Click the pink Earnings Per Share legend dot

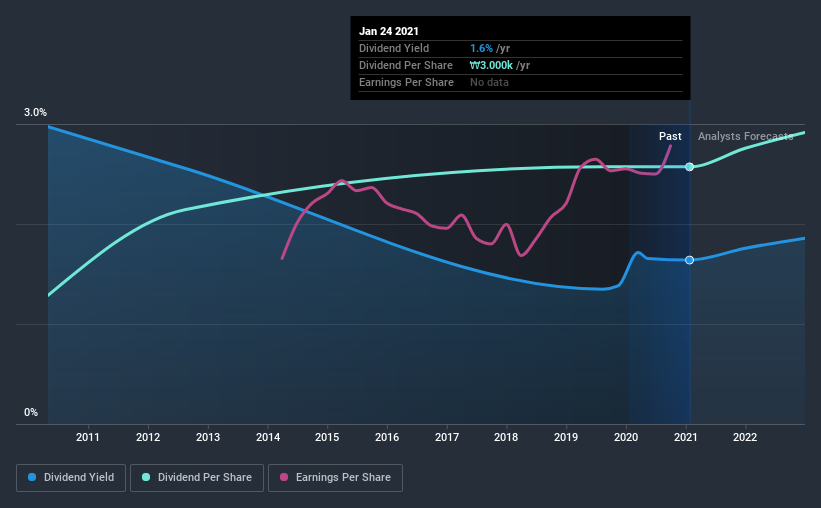(284, 477)
